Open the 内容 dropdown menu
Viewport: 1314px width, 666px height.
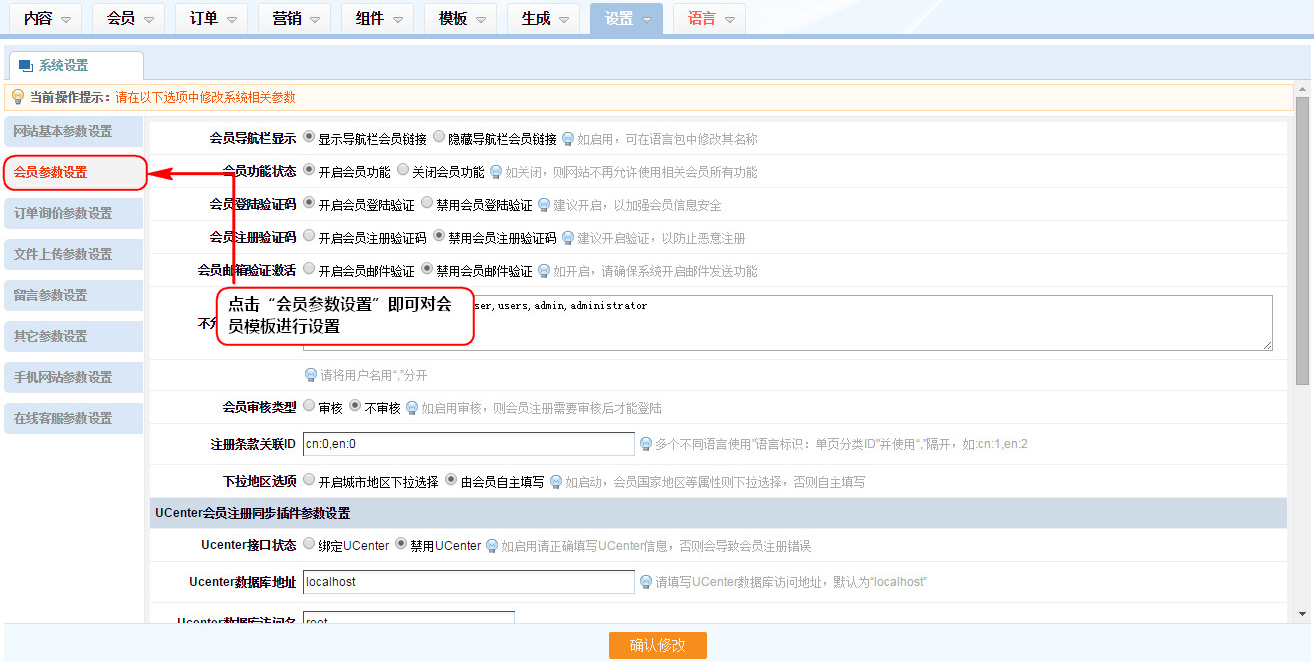(47, 19)
